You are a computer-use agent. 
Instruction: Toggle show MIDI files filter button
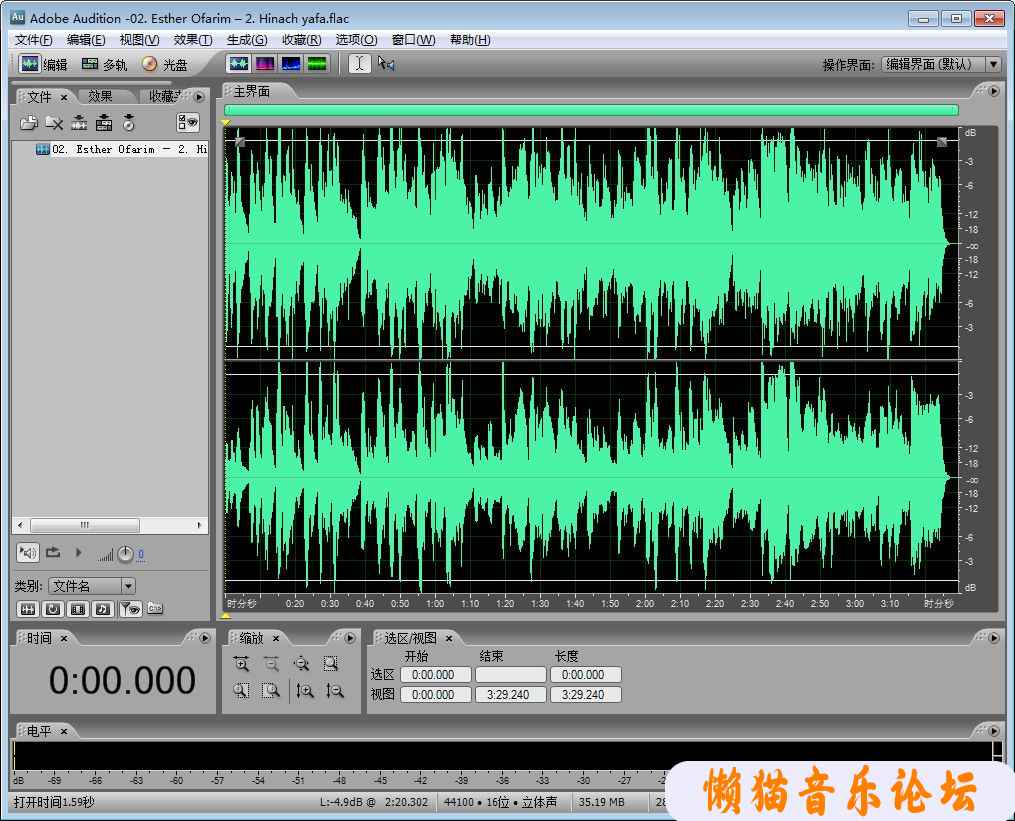(x=102, y=609)
